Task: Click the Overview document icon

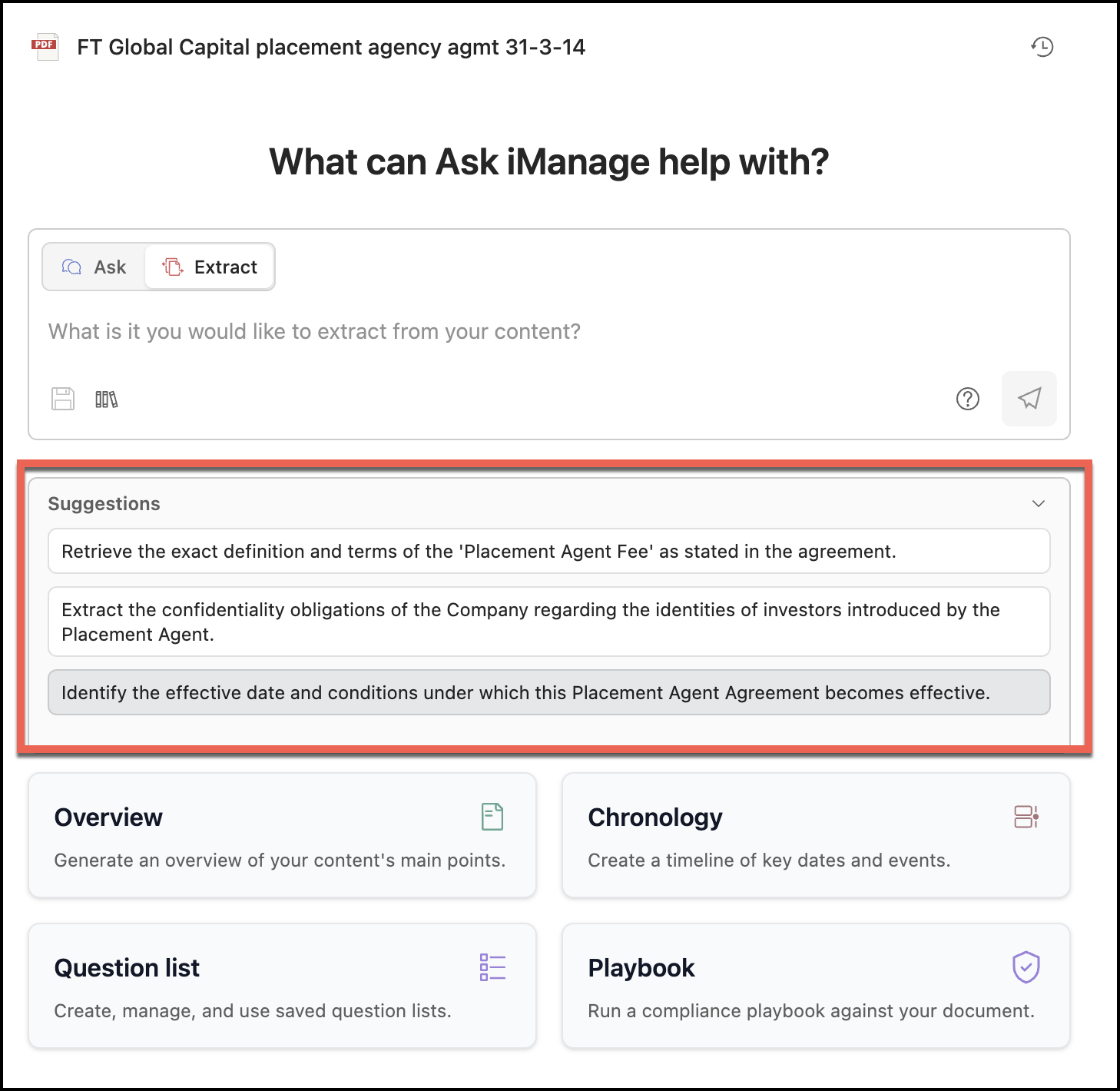Action: pos(492,817)
